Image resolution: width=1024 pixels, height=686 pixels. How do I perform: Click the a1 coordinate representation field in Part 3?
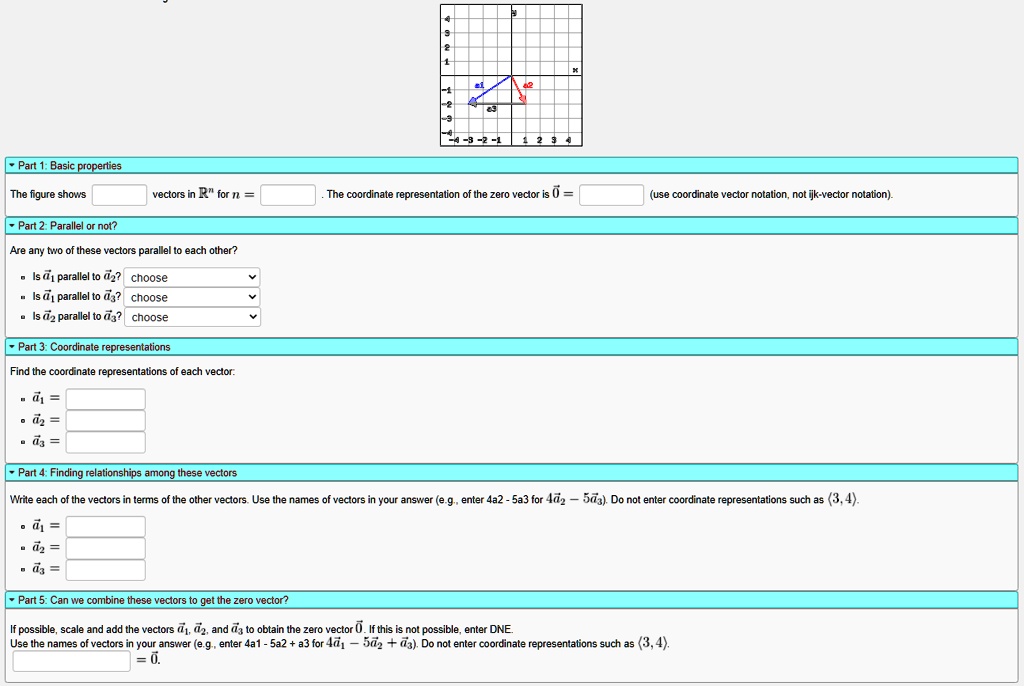(105, 399)
